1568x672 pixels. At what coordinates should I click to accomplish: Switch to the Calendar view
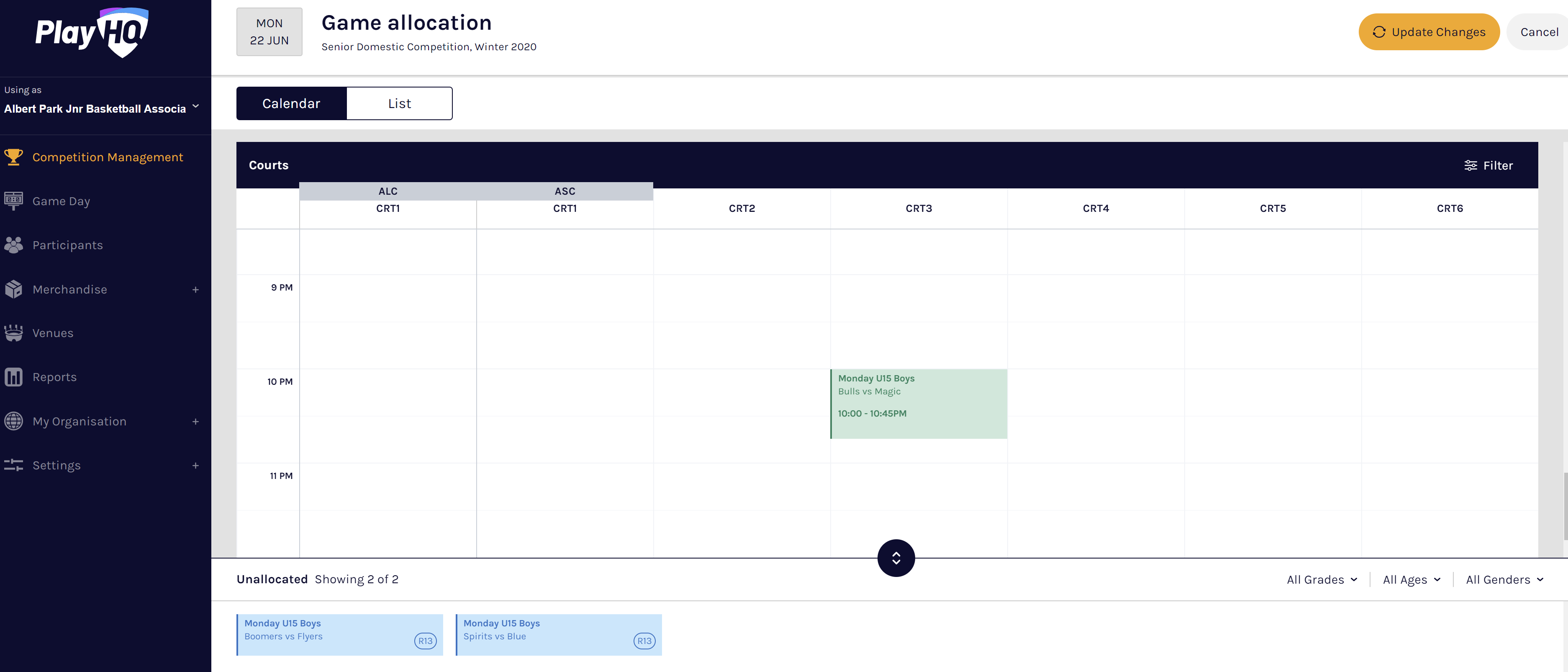[291, 103]
